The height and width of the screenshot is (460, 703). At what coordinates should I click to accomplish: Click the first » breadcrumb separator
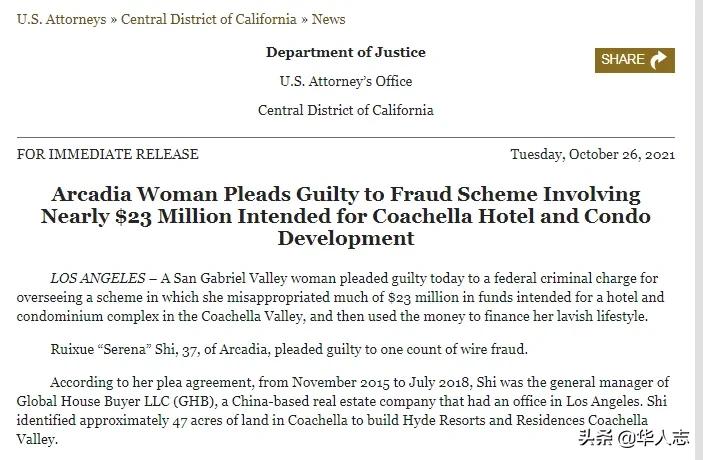point(114,19)
